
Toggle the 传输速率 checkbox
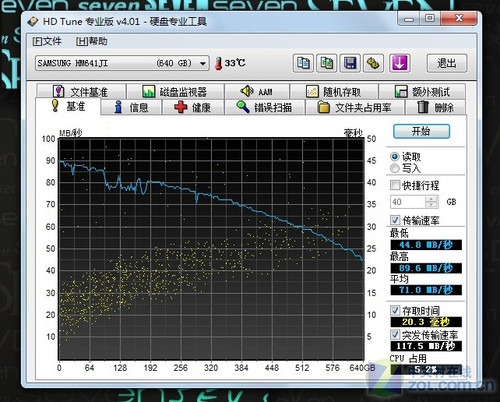click(395, 220)
